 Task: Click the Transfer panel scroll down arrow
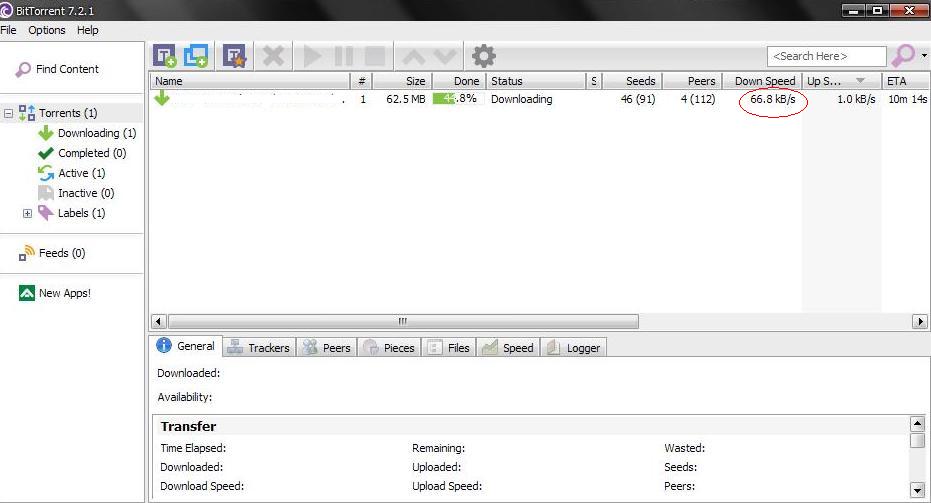tap(917, 490)
